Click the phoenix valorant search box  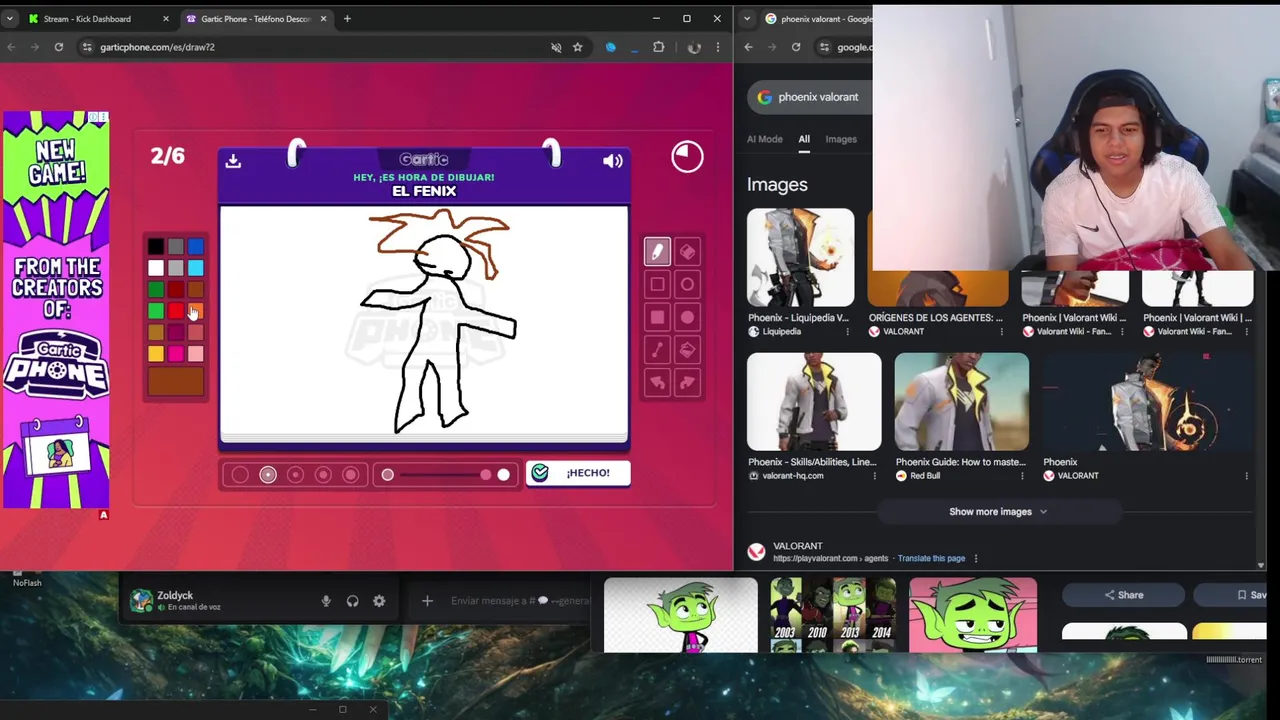coord(812,97)
